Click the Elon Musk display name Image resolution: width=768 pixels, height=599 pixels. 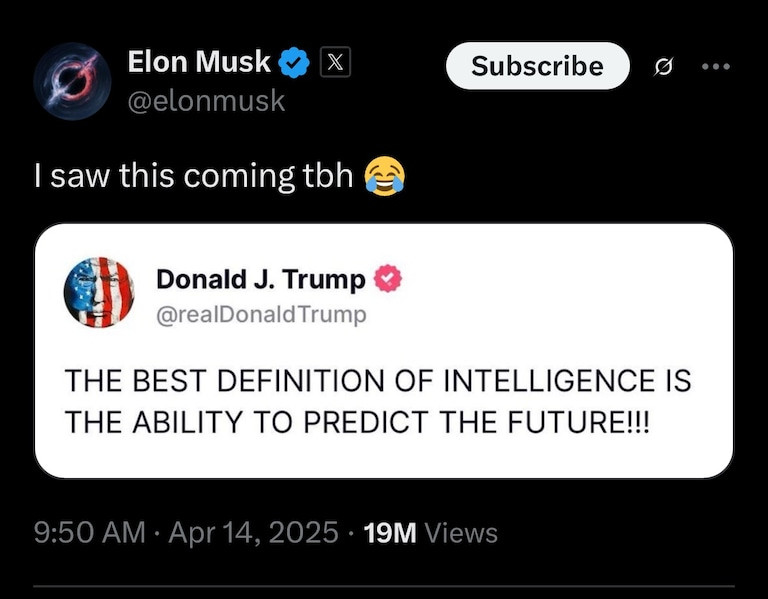click(199, 63)
